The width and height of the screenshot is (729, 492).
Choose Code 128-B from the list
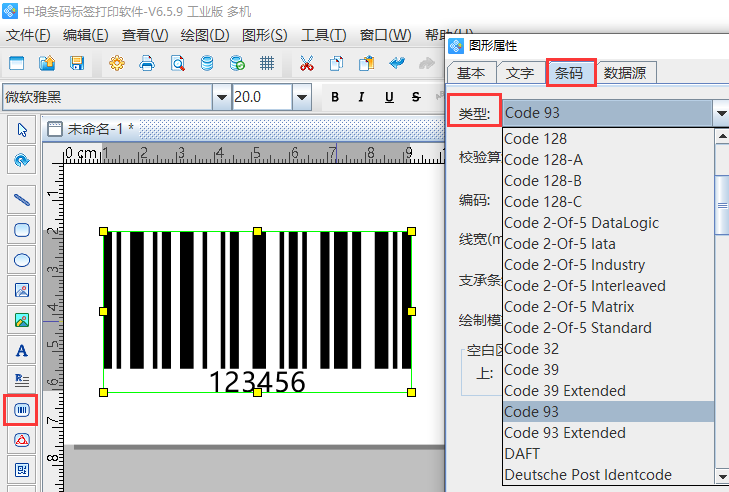tap(608, 181)
